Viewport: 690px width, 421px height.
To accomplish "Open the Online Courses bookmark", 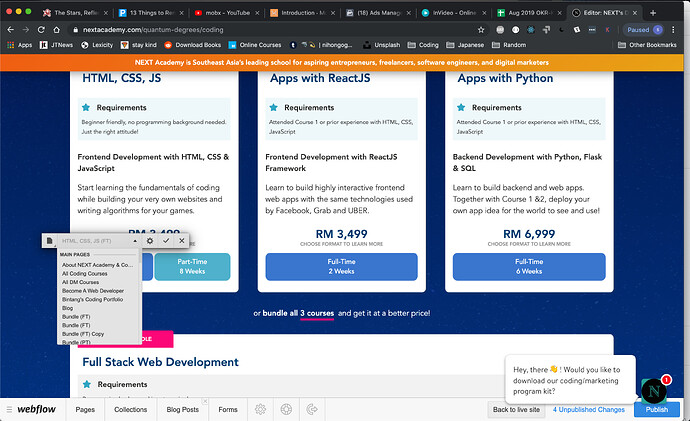I will (255, 45).
